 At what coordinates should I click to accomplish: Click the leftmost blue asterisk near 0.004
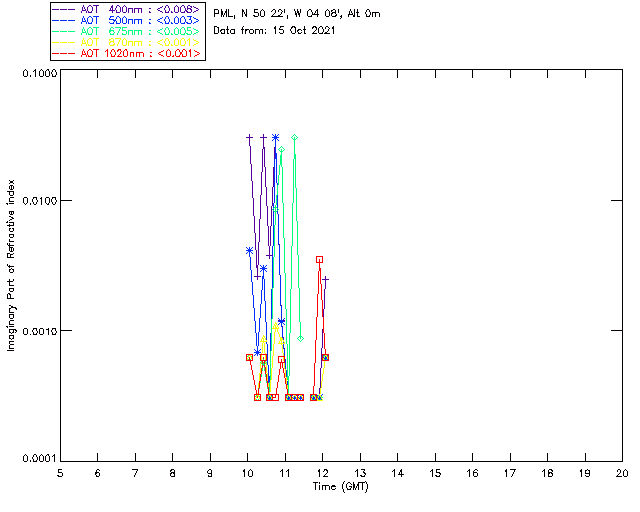[250, 250]
